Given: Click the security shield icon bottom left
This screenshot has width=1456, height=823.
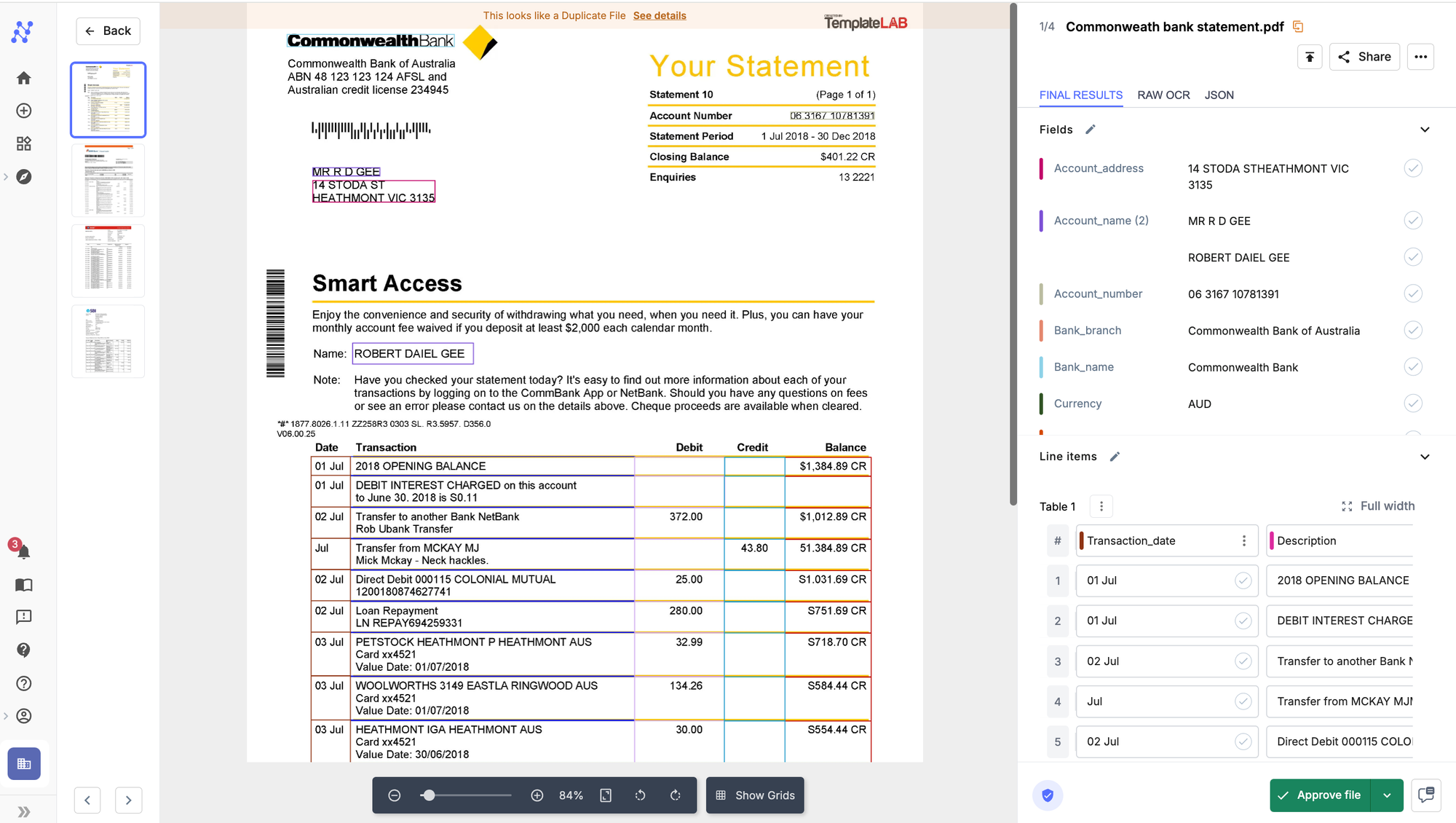Looking at the screenshot, I should coord(1047,795).
